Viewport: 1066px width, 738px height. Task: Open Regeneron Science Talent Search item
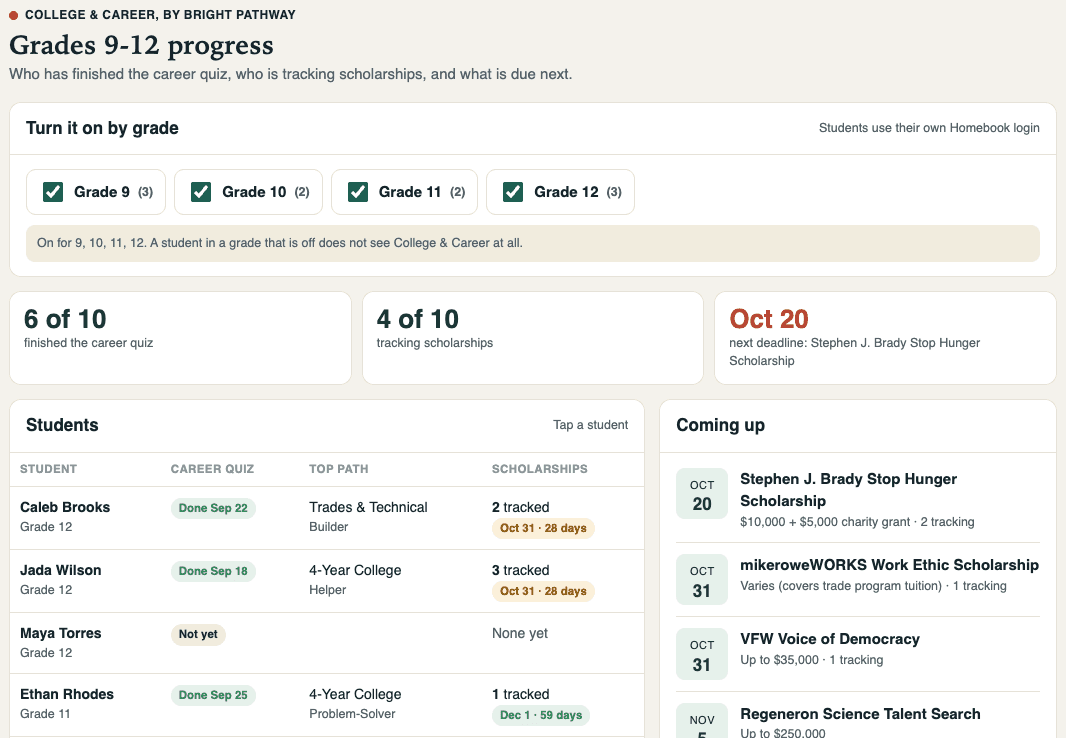tap(858, 720)
